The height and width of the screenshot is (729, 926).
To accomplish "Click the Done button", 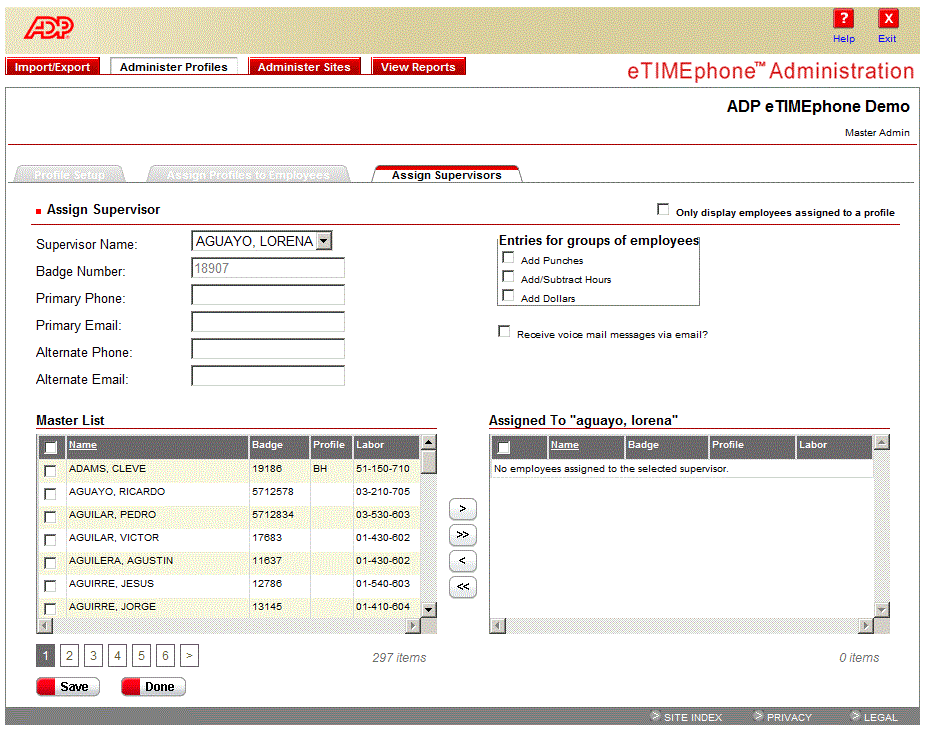I will point(154,686).
